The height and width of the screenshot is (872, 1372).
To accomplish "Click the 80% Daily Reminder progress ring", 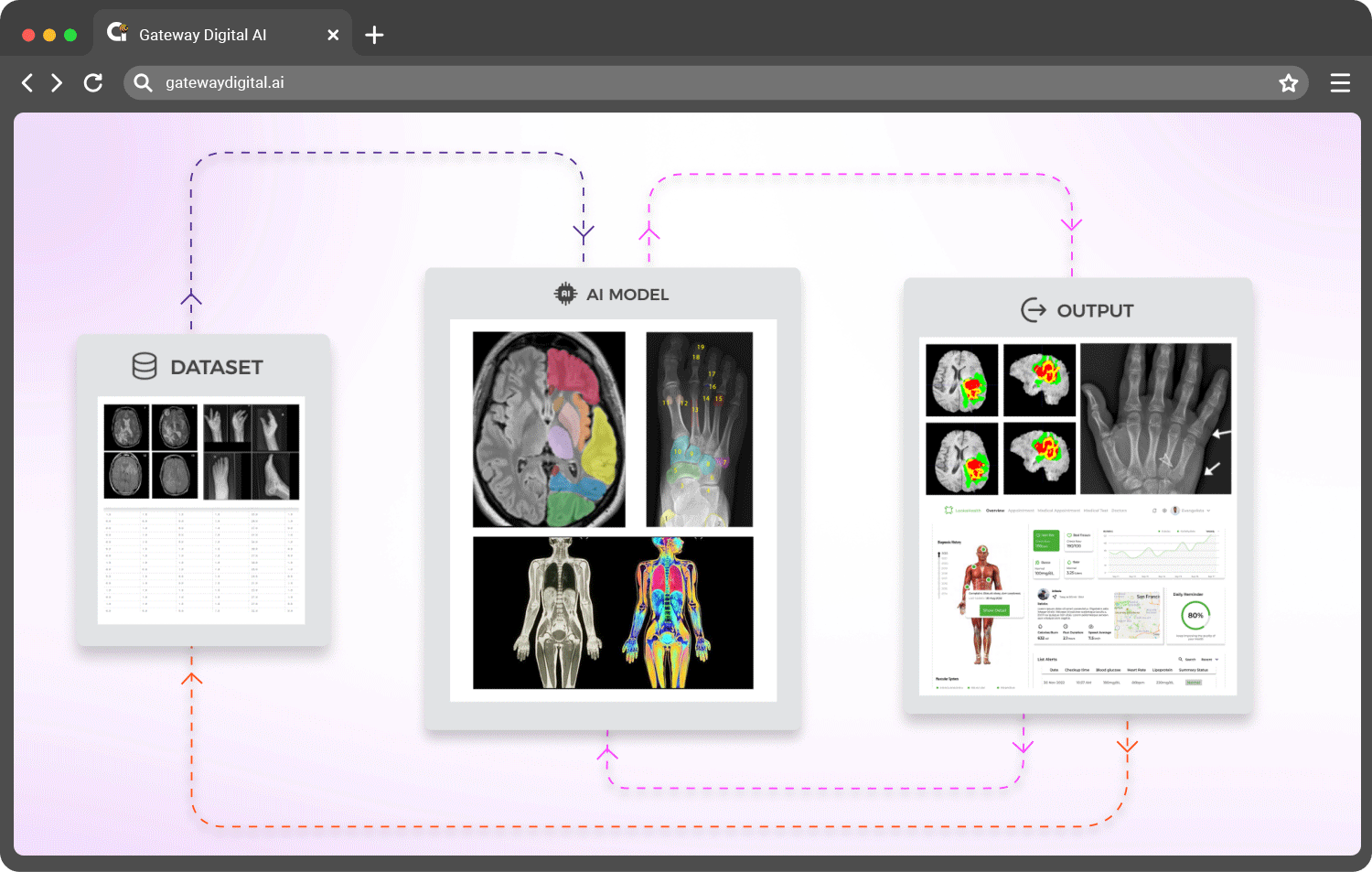I will click(1195, 616).
